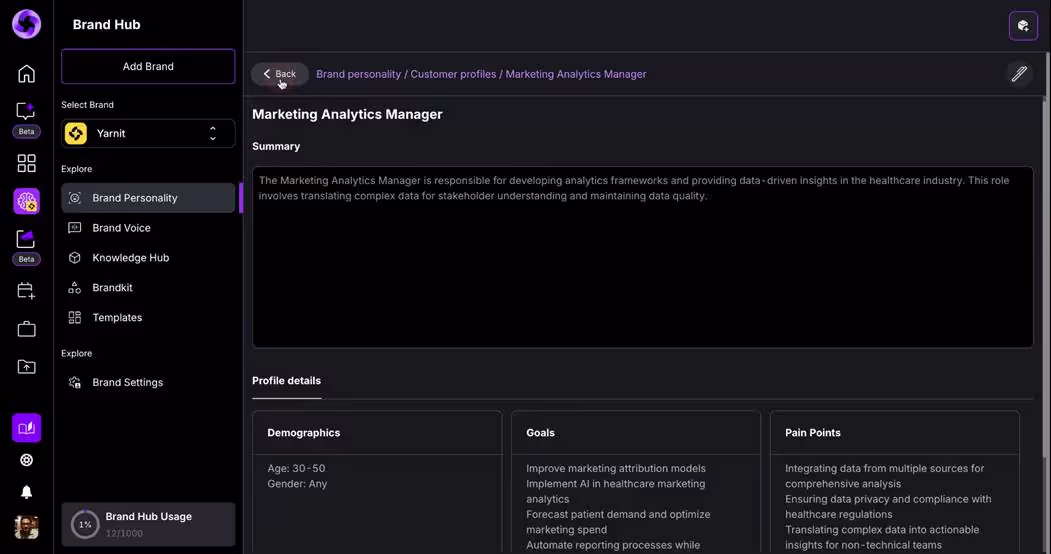Open Brand Voice menu item

(x=148, y=228)
